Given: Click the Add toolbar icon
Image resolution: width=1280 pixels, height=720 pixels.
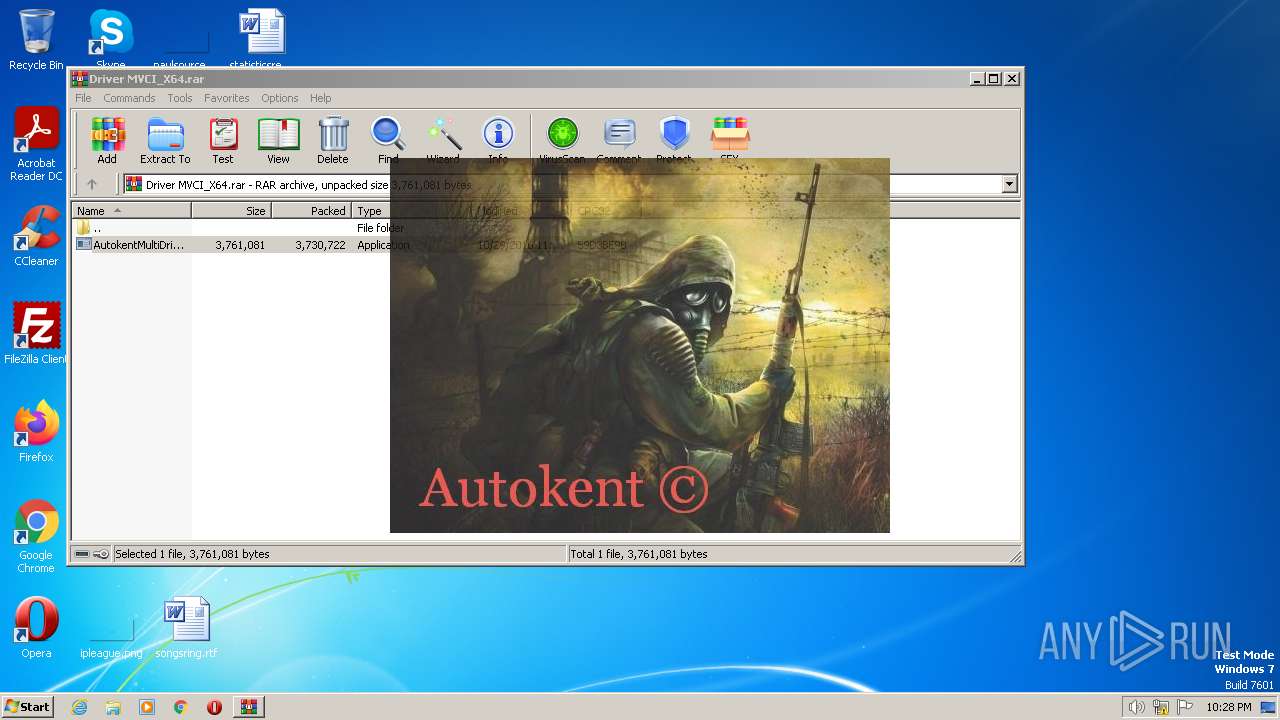Looking at the screenshot, I should (107, 140).
